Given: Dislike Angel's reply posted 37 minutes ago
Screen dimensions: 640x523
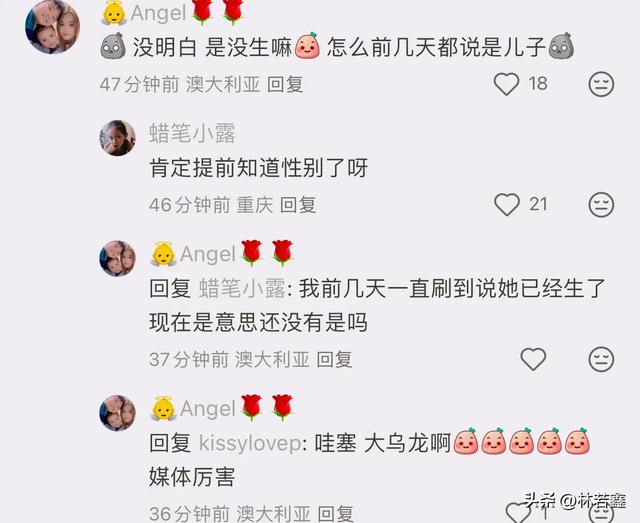Looking at the screenshot, I should click(601, 359).
